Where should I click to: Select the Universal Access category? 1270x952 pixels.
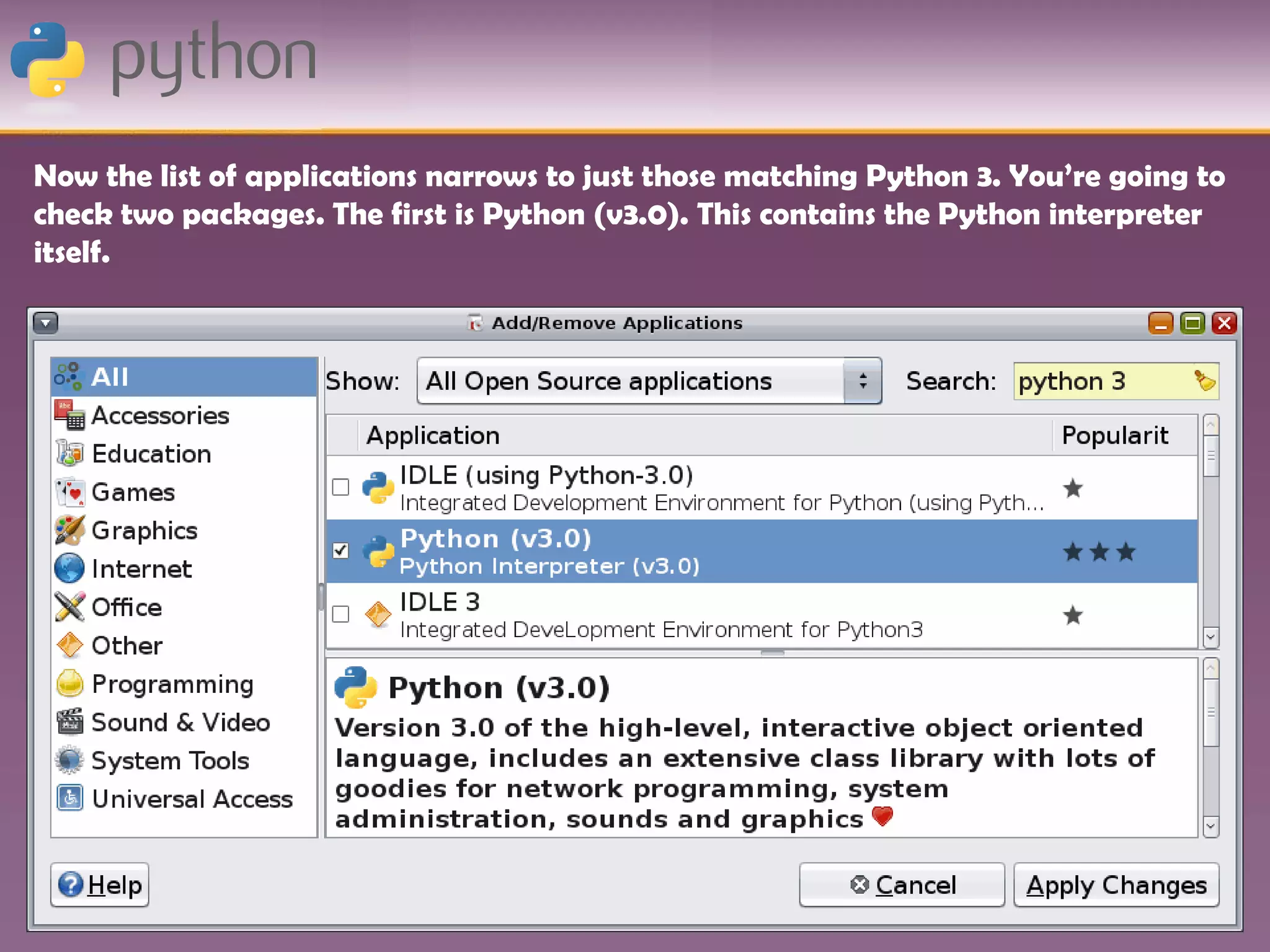click(184, 798)
